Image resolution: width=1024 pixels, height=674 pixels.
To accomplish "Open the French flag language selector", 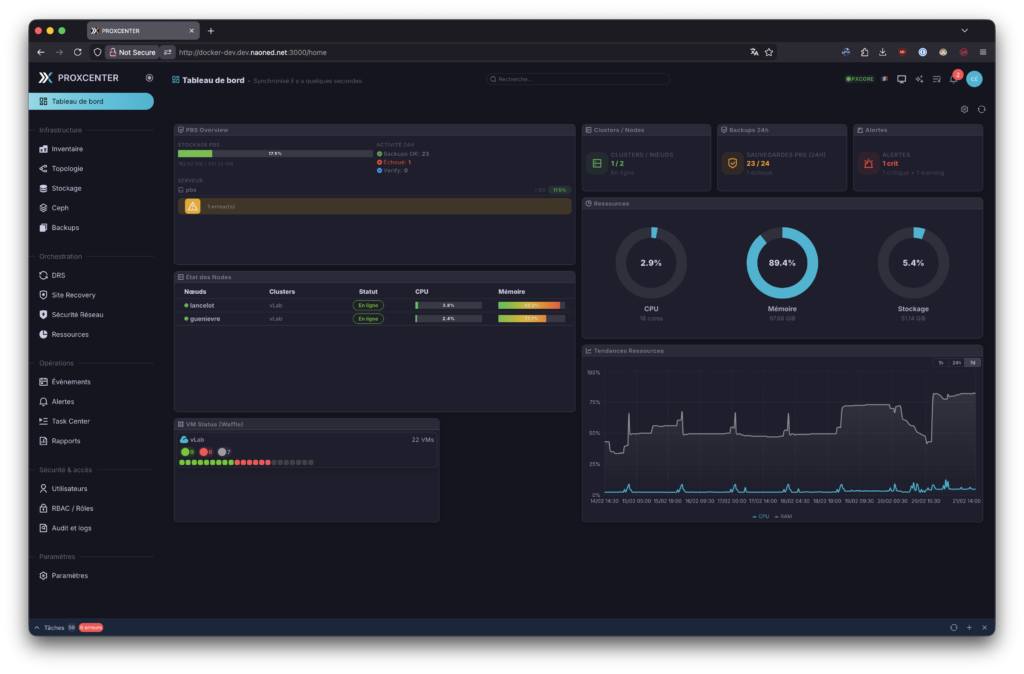I will (x=884, y=79).
